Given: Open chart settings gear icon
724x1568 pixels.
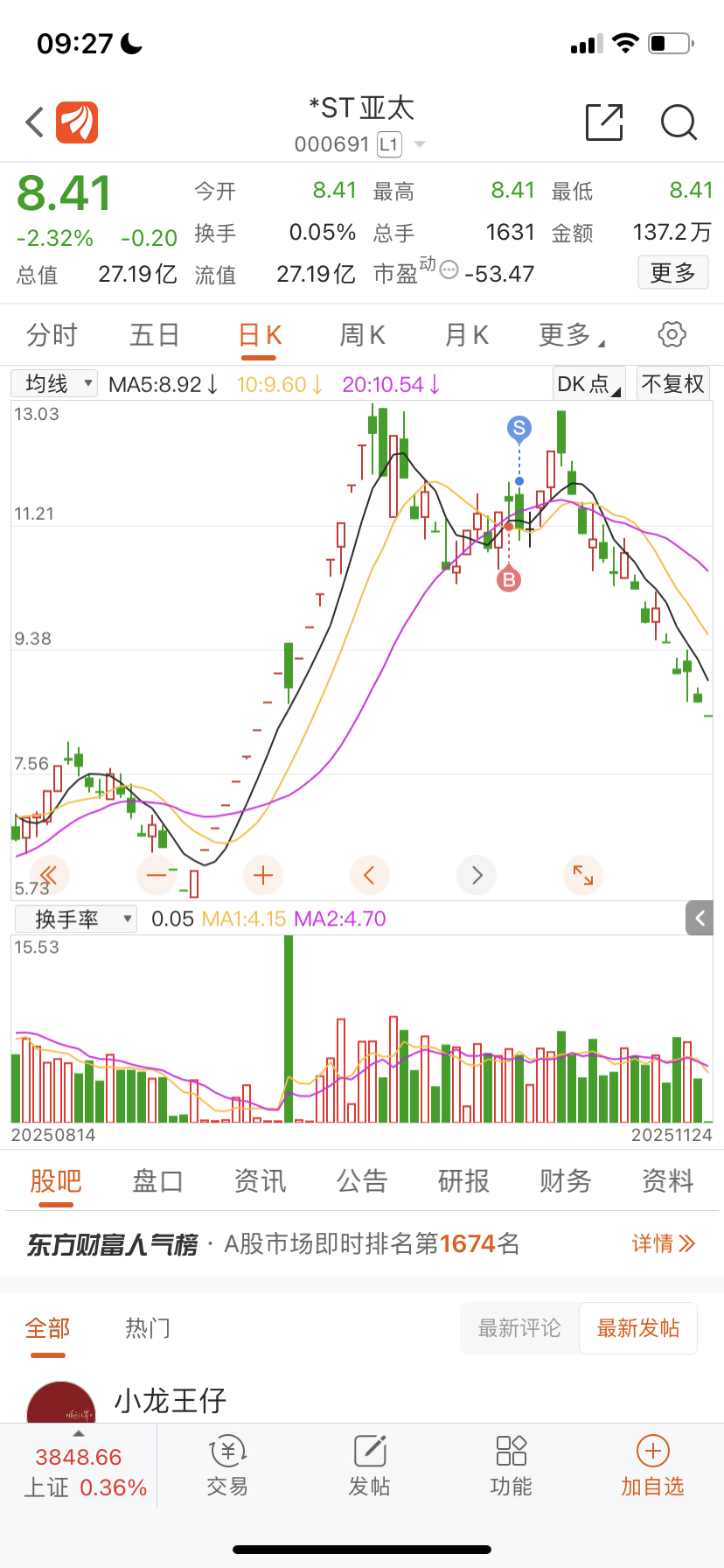Looking at the screenshot, I should click(672, 334).
